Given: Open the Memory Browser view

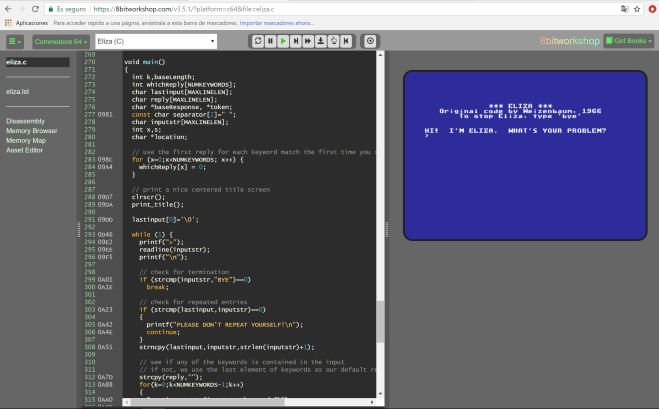Looking at the screenshot, I should click(32, 131).
